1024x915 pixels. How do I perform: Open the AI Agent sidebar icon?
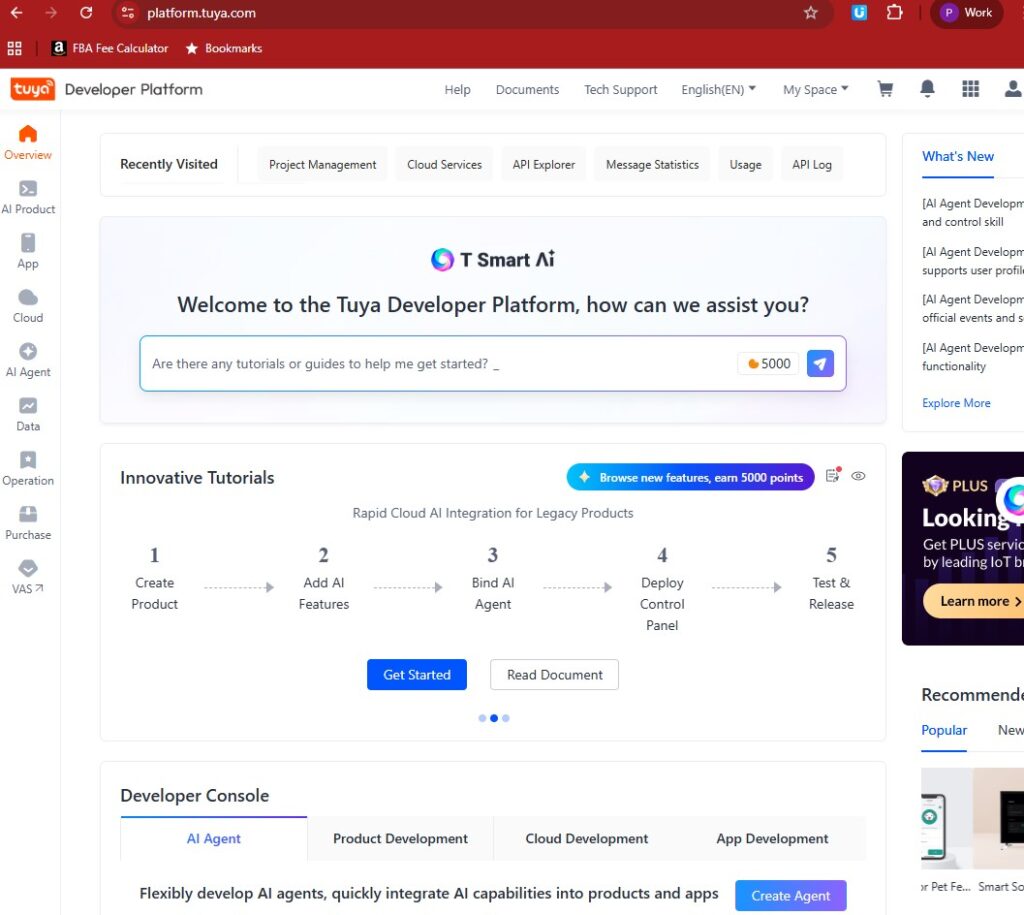(28, 358)
